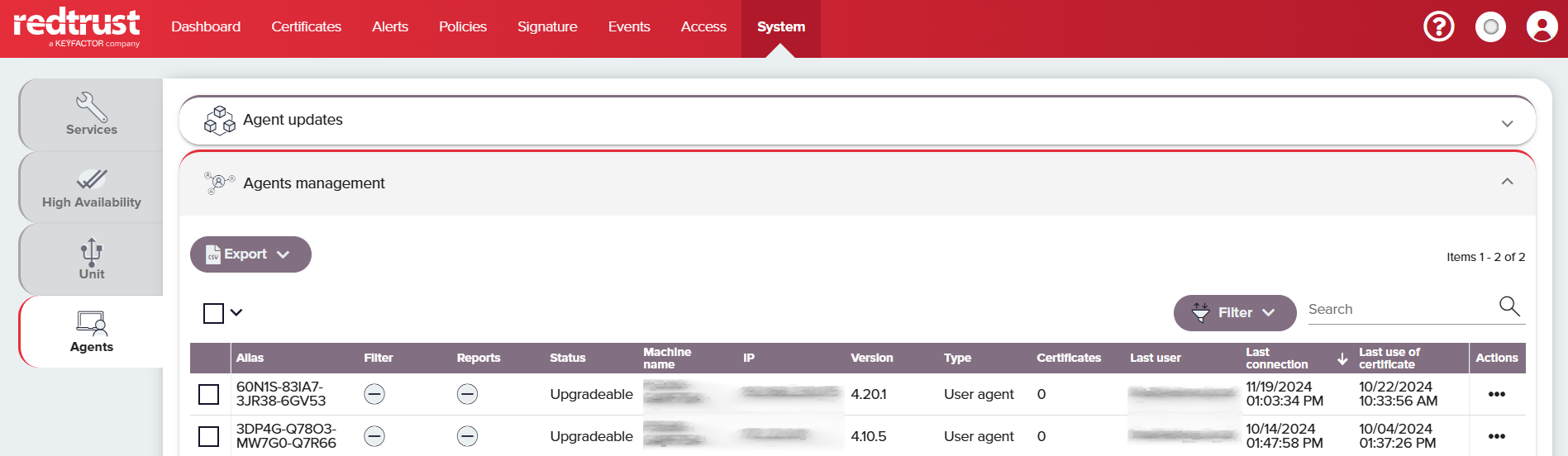Click Filter minus icon for 60N1S-83IA7 agent
1568x456 pixels.
click(374, 395)
